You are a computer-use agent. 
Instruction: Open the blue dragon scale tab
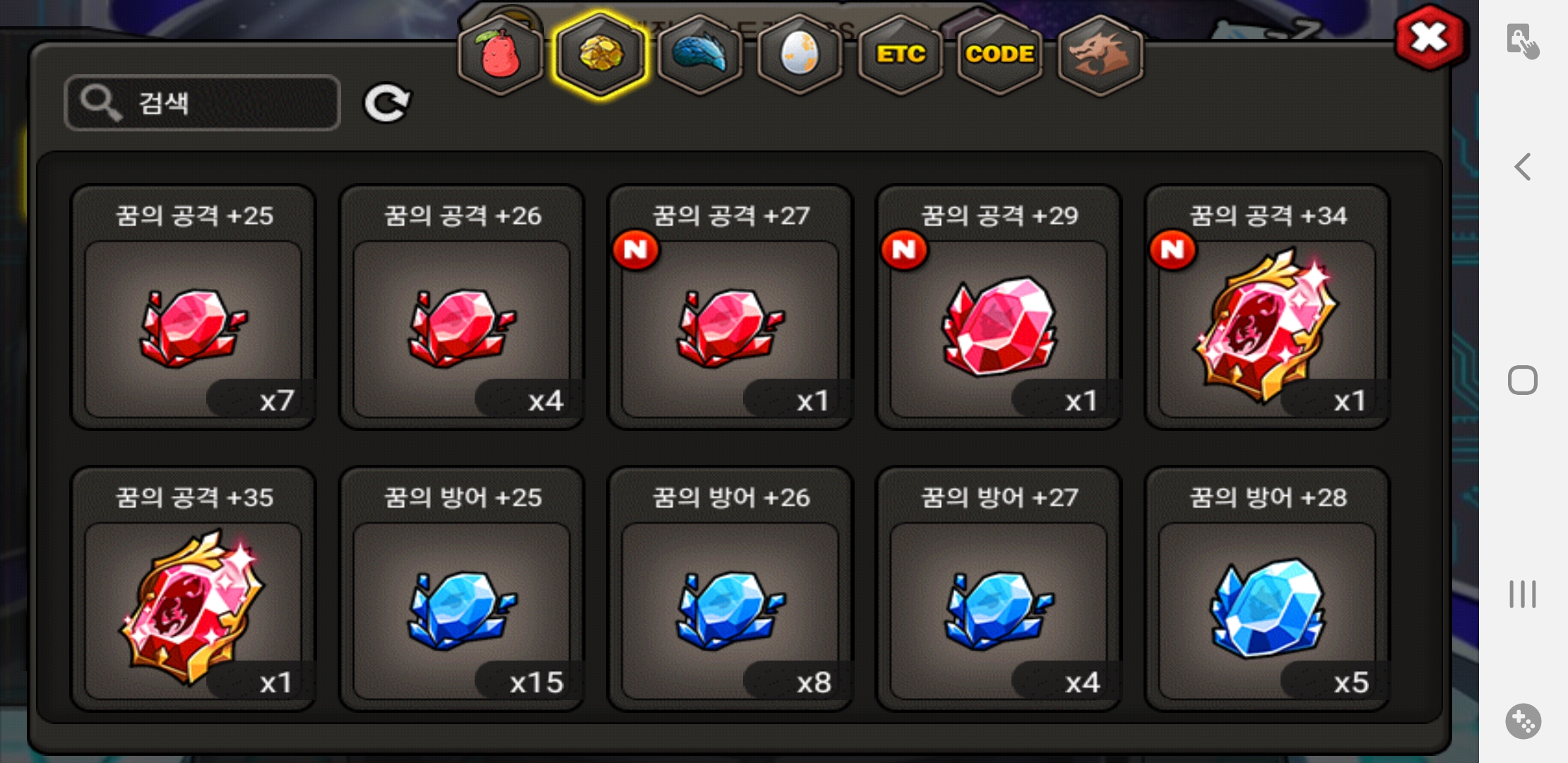700,55
